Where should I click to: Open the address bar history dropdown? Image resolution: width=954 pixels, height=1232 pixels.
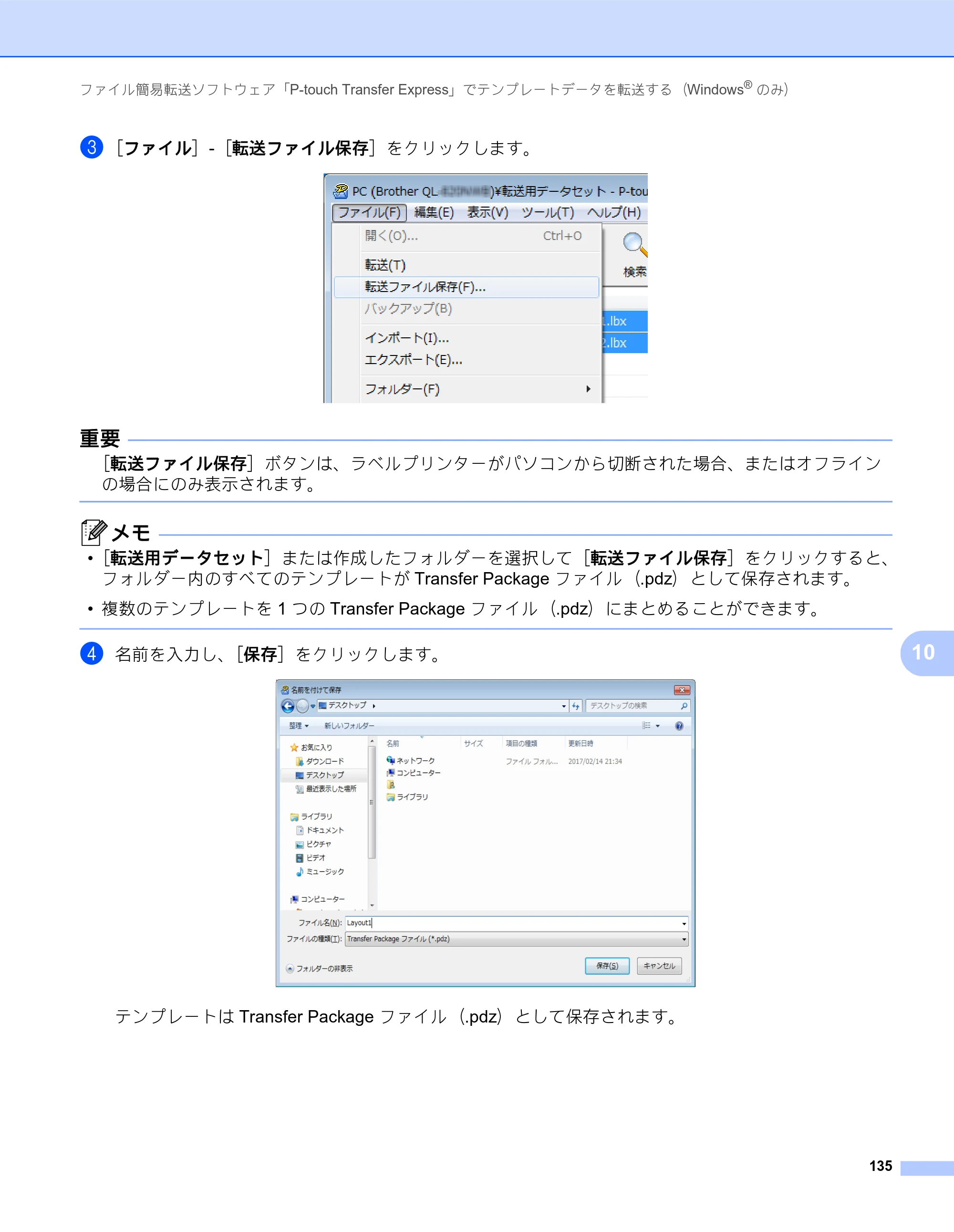click(564, 706)
